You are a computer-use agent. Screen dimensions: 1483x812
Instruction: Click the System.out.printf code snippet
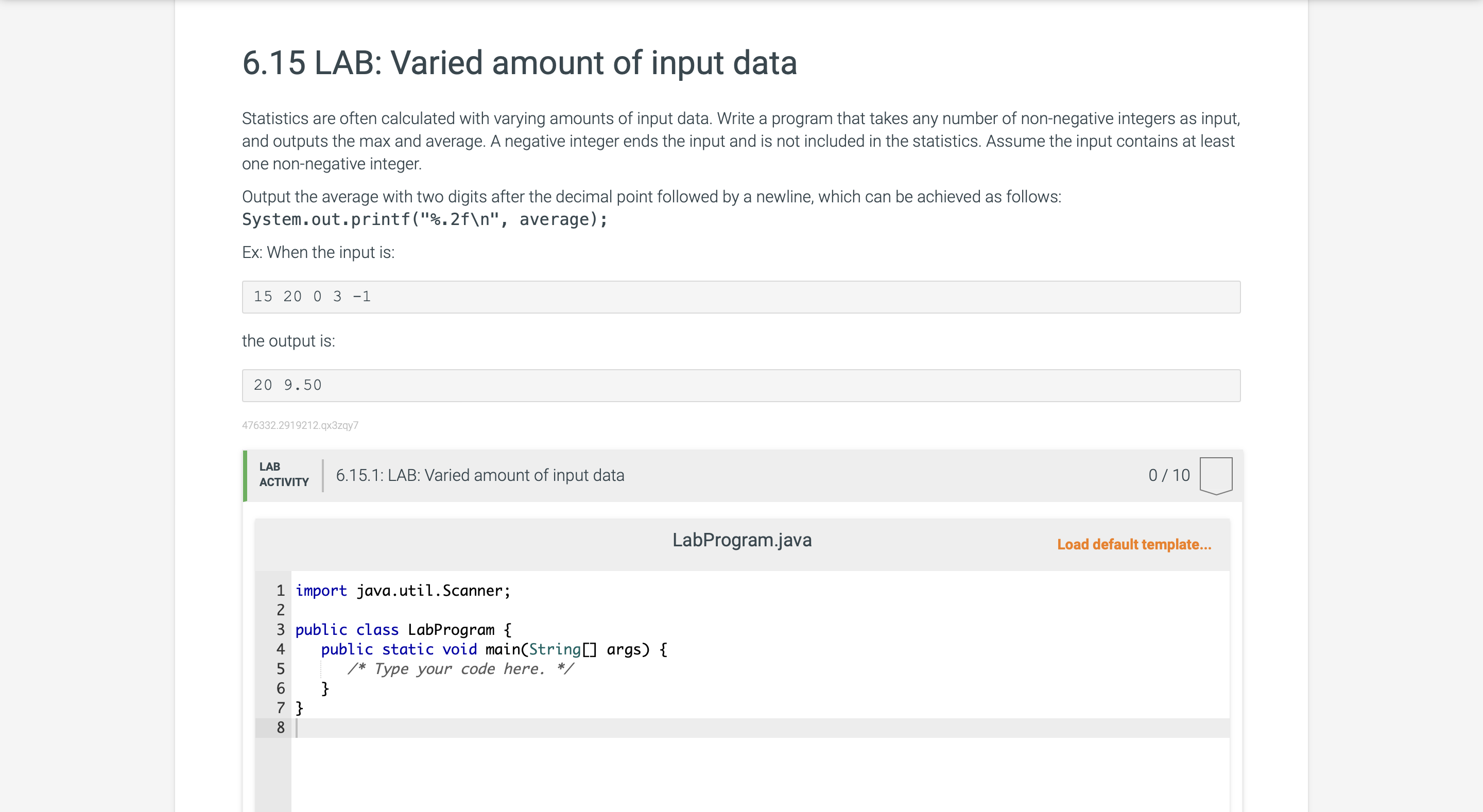coord(425,219)
